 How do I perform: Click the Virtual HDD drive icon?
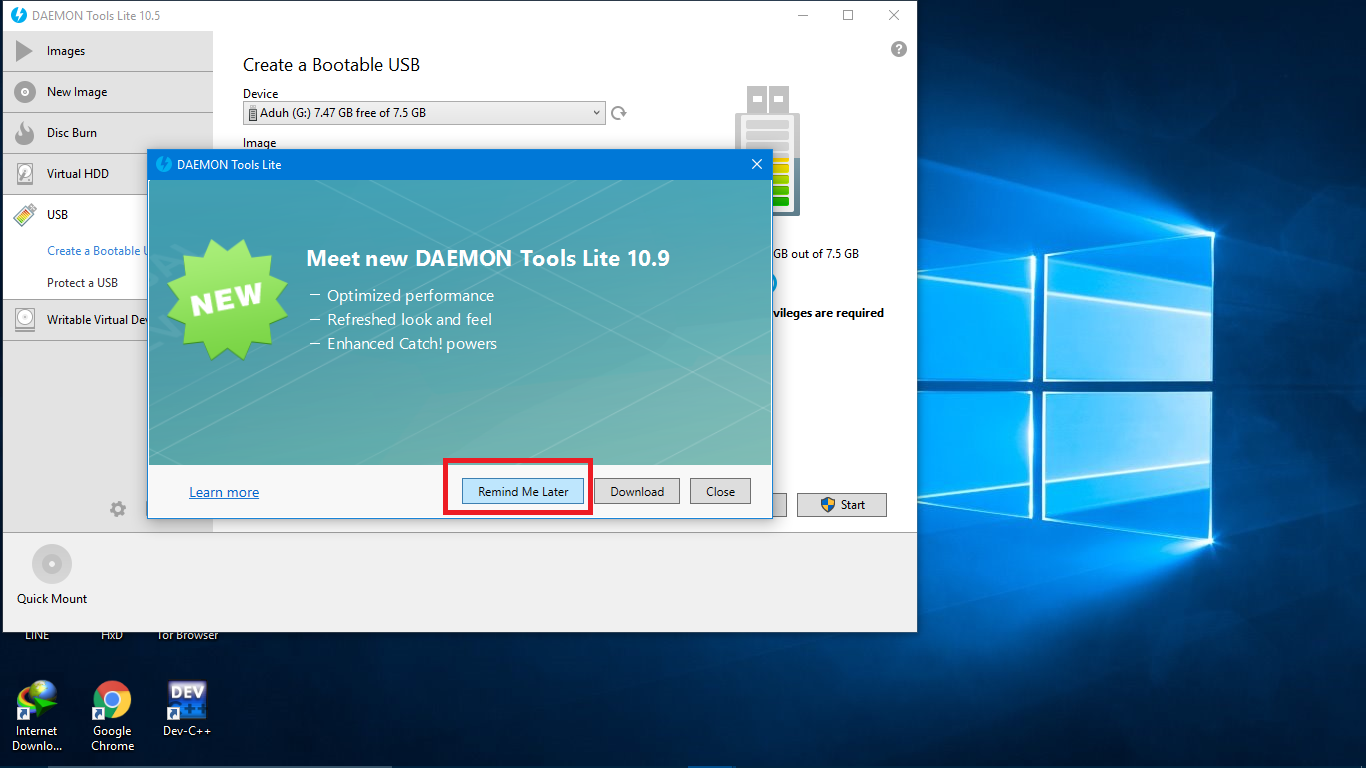coord(25,174)
